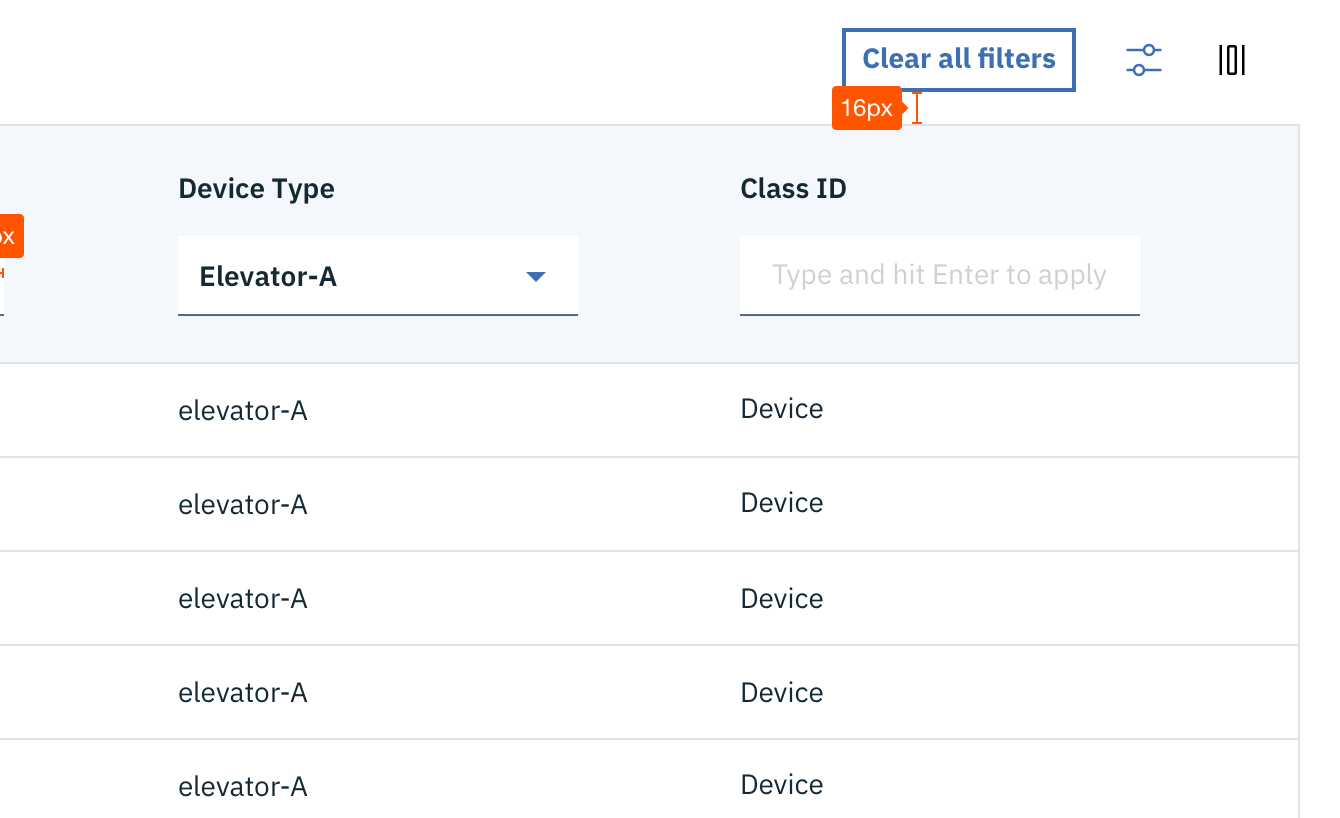The width and height of the screenshot is (1340, 818).
Task: Click Device in the first row
Action: coord(781,408)
